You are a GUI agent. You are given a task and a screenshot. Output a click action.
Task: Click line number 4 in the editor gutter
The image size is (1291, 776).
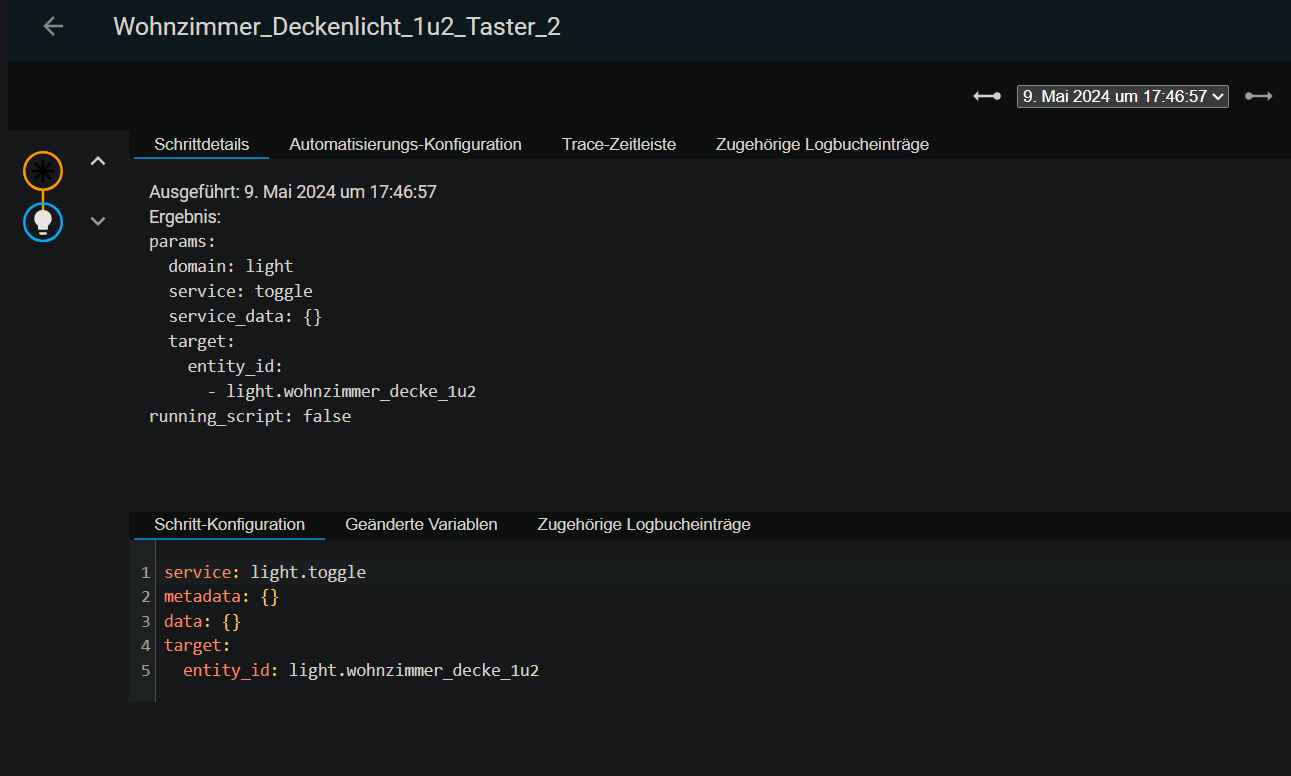(145, 646)
